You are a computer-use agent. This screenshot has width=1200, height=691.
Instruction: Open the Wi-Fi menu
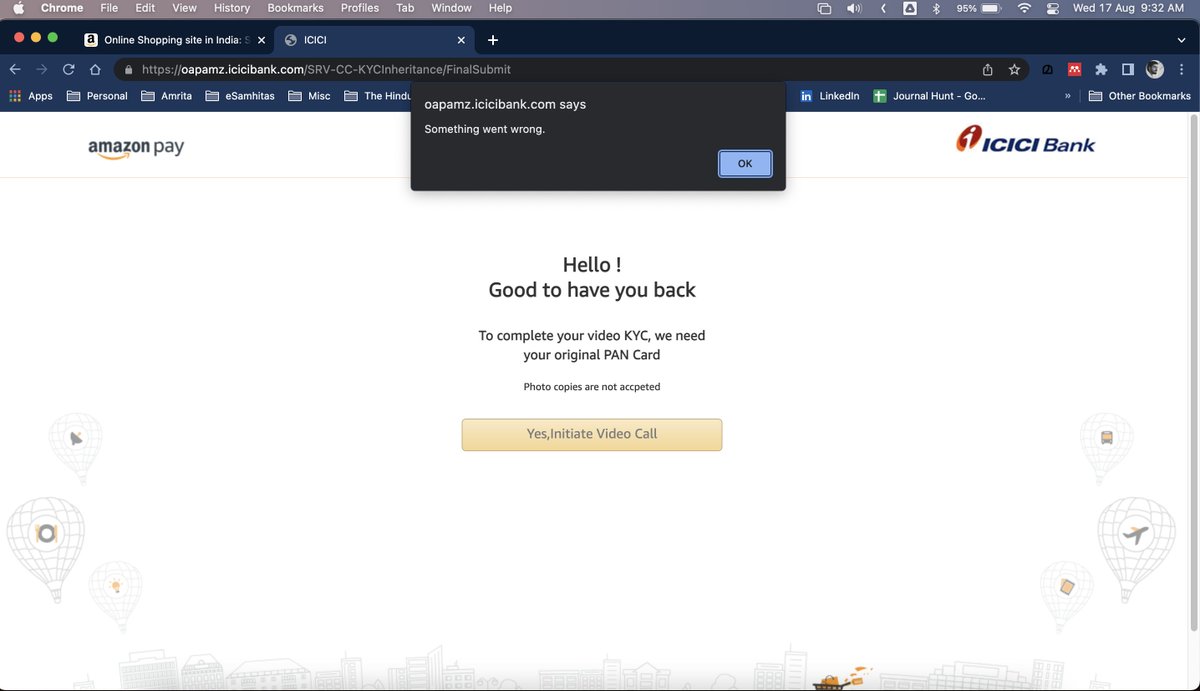(1024, 8)
